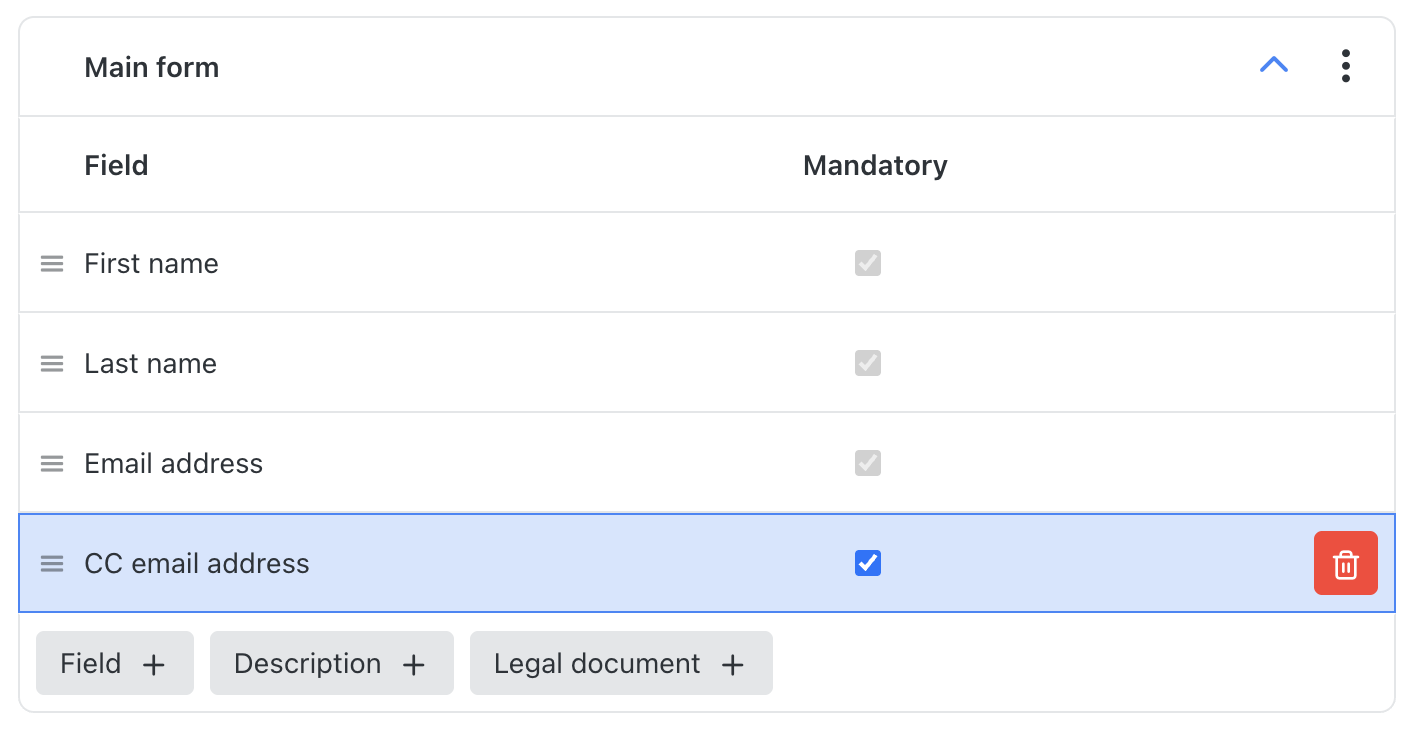Select the CC email address row text

point(197,564)
